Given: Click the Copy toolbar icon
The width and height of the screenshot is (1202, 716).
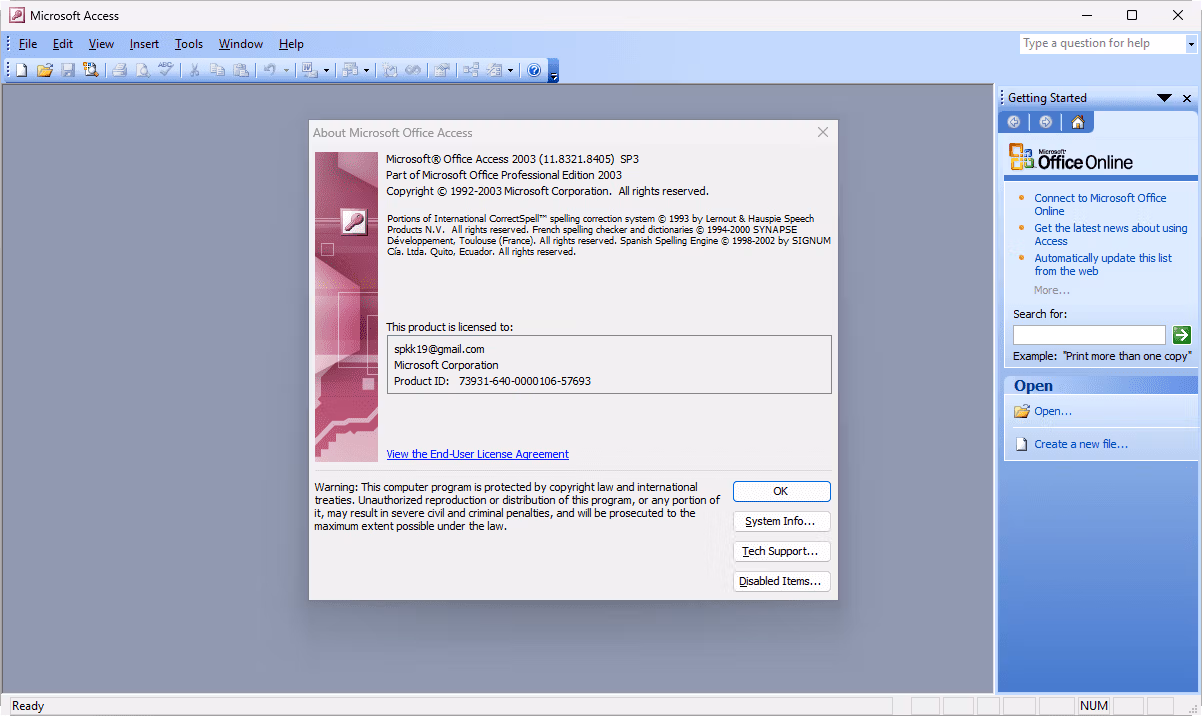Looking at the screenshot, I should coord(218,70).
